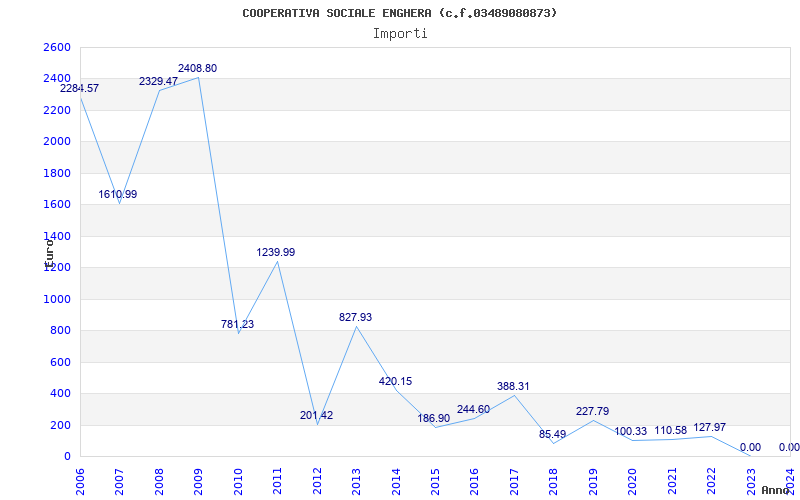Click the Anno x-axis title
Screen dimensions: 800x500
point(776,490)
